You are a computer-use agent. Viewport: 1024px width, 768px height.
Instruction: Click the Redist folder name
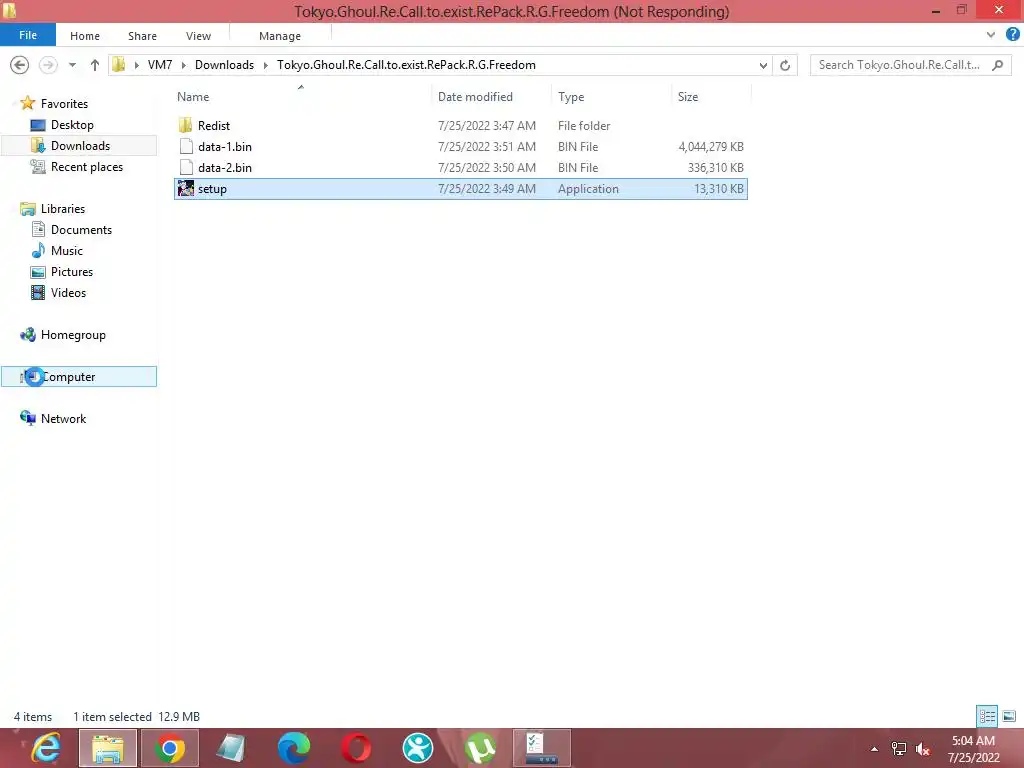pyautogui.click(x=214, y=125)
